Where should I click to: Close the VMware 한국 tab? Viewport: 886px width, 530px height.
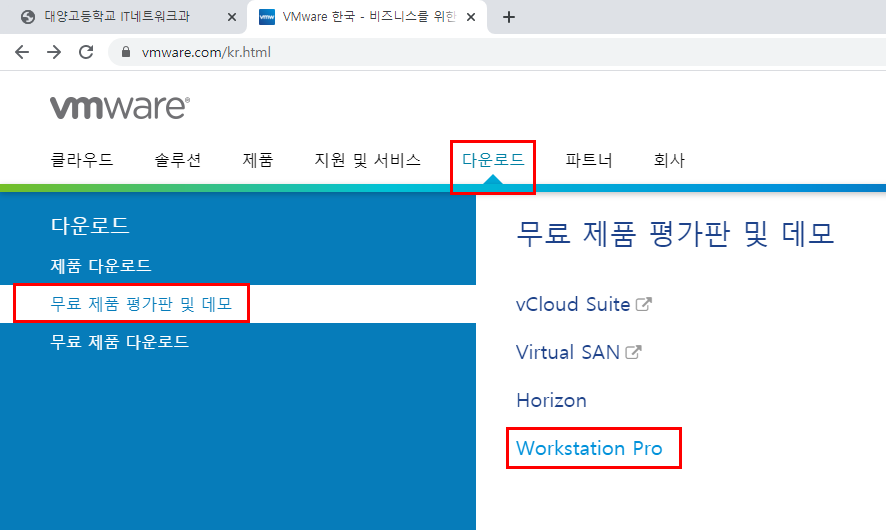pos(471,17)
